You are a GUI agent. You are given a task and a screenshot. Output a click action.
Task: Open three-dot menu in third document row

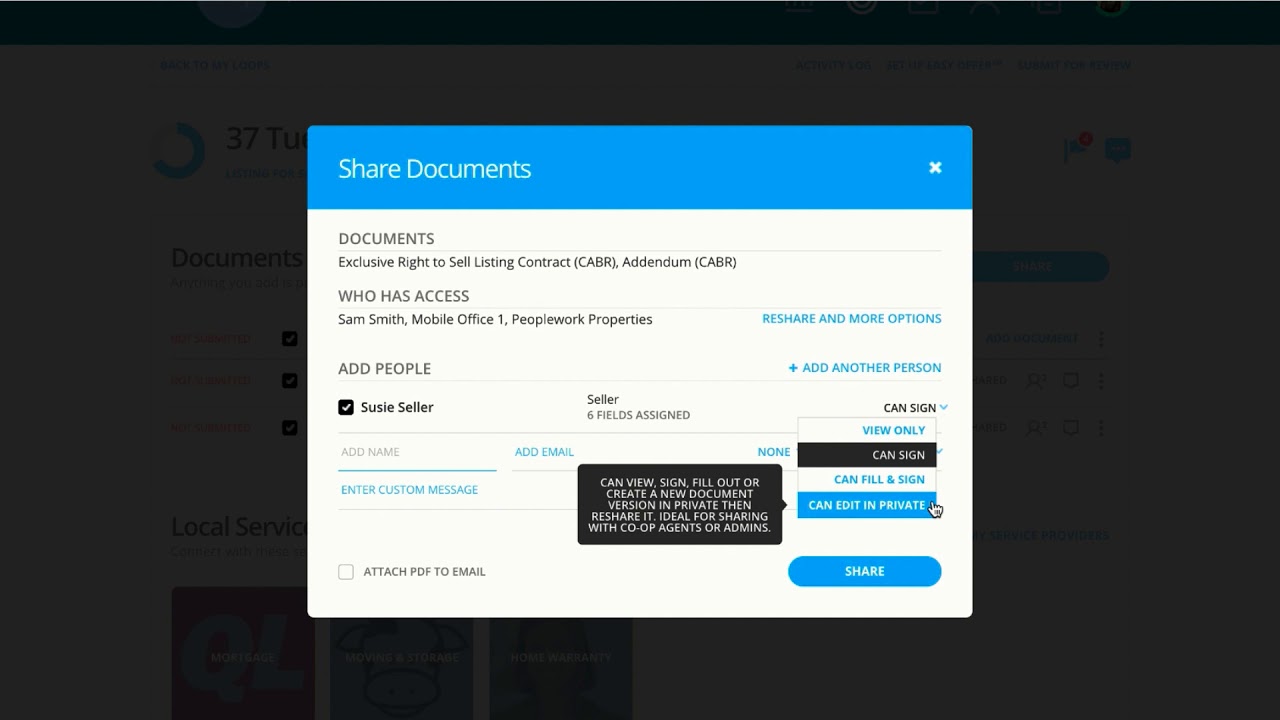tap(1100, 428)
